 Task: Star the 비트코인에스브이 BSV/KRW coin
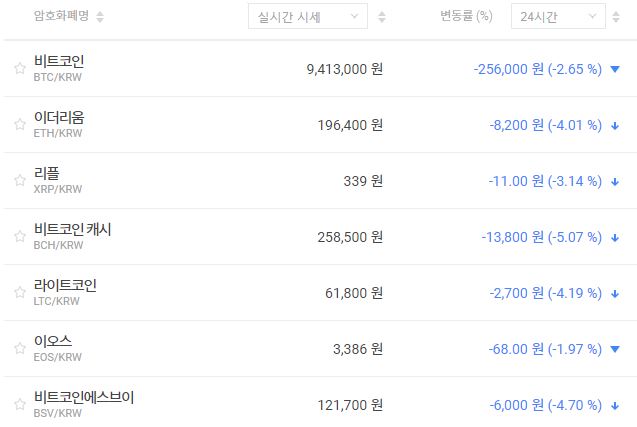pos(19,405)
